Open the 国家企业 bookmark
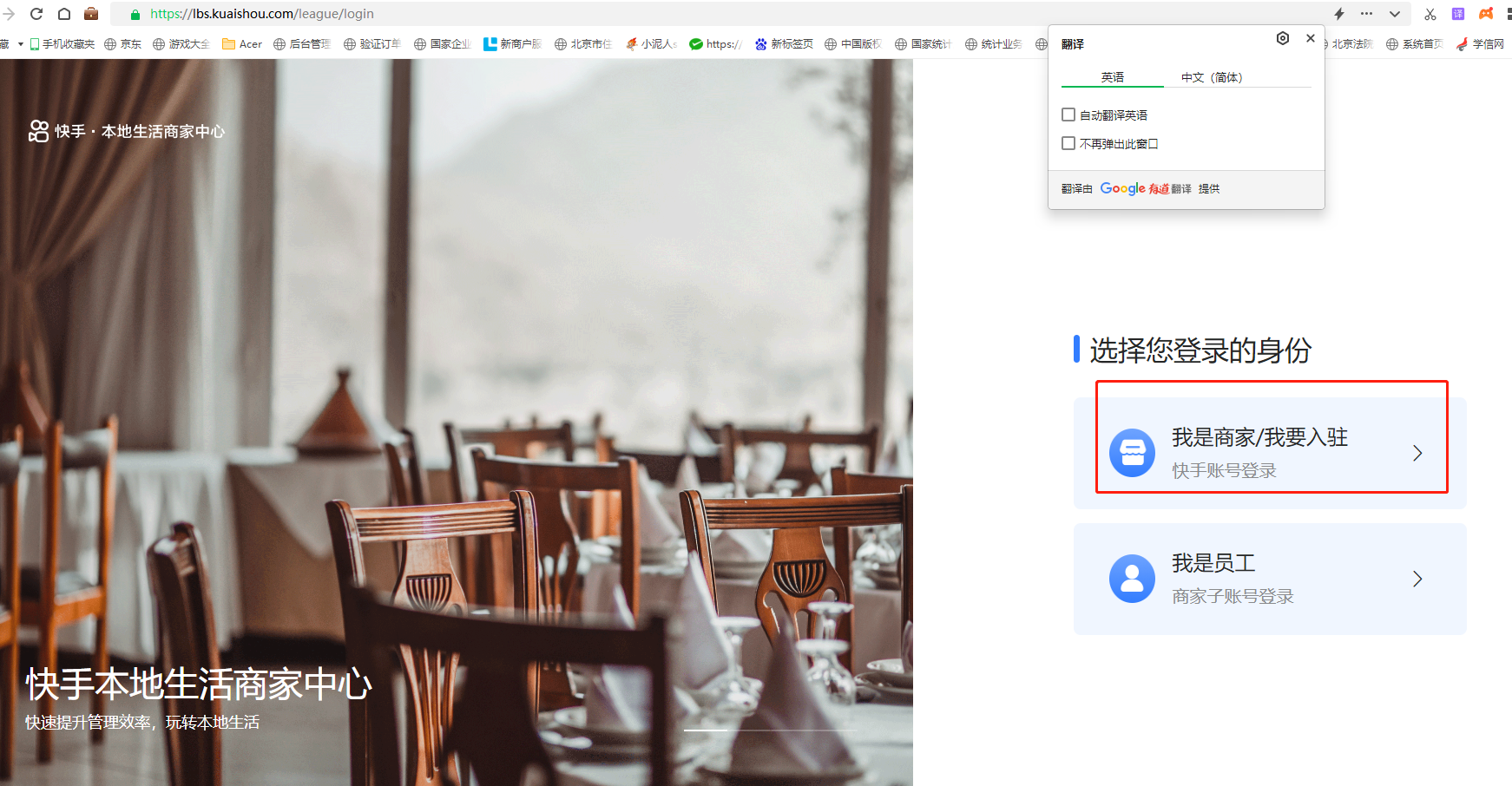This screenshot has width=1512, height=786. pos(443,43)
